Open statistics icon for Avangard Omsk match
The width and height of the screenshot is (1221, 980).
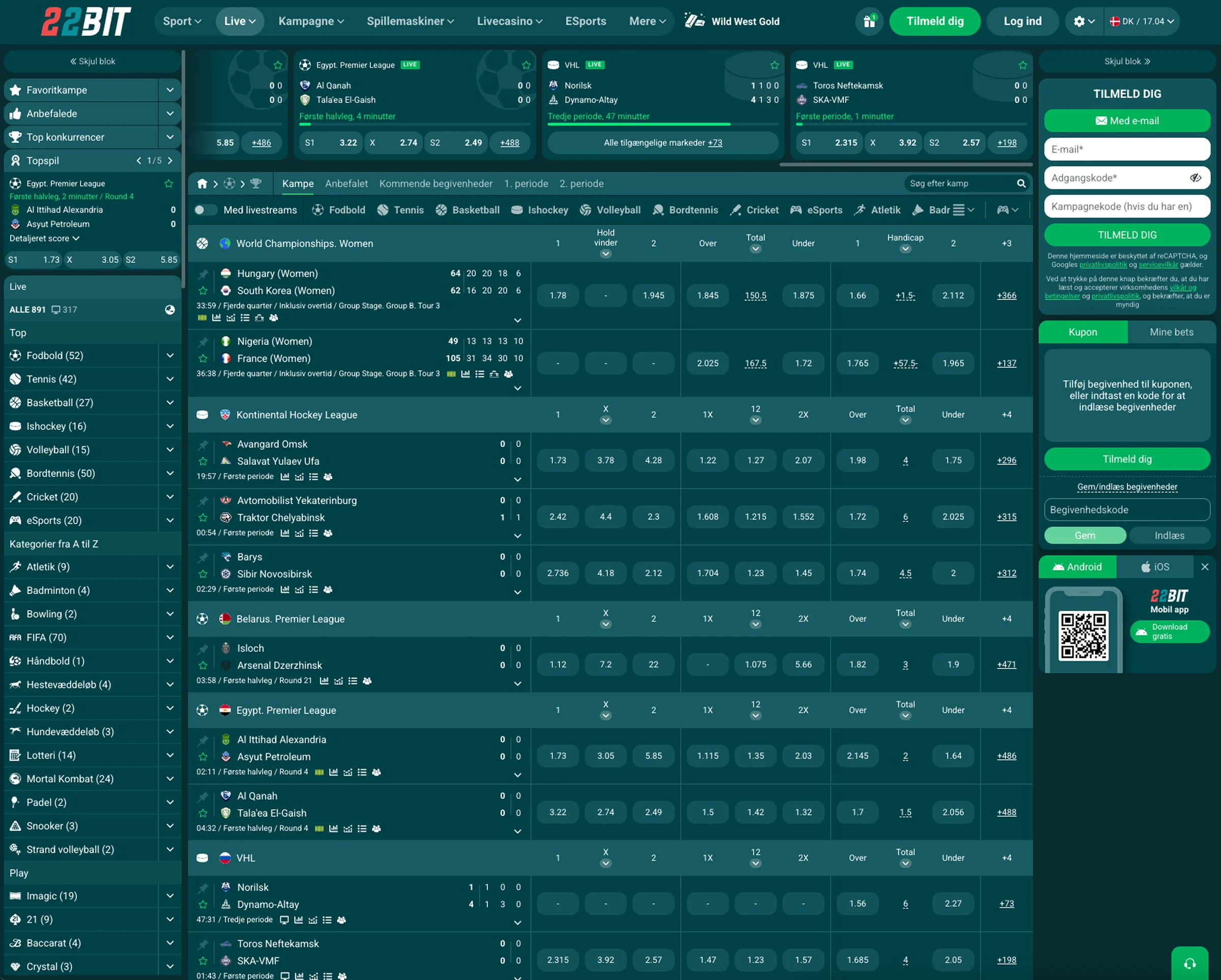[285, 477]
